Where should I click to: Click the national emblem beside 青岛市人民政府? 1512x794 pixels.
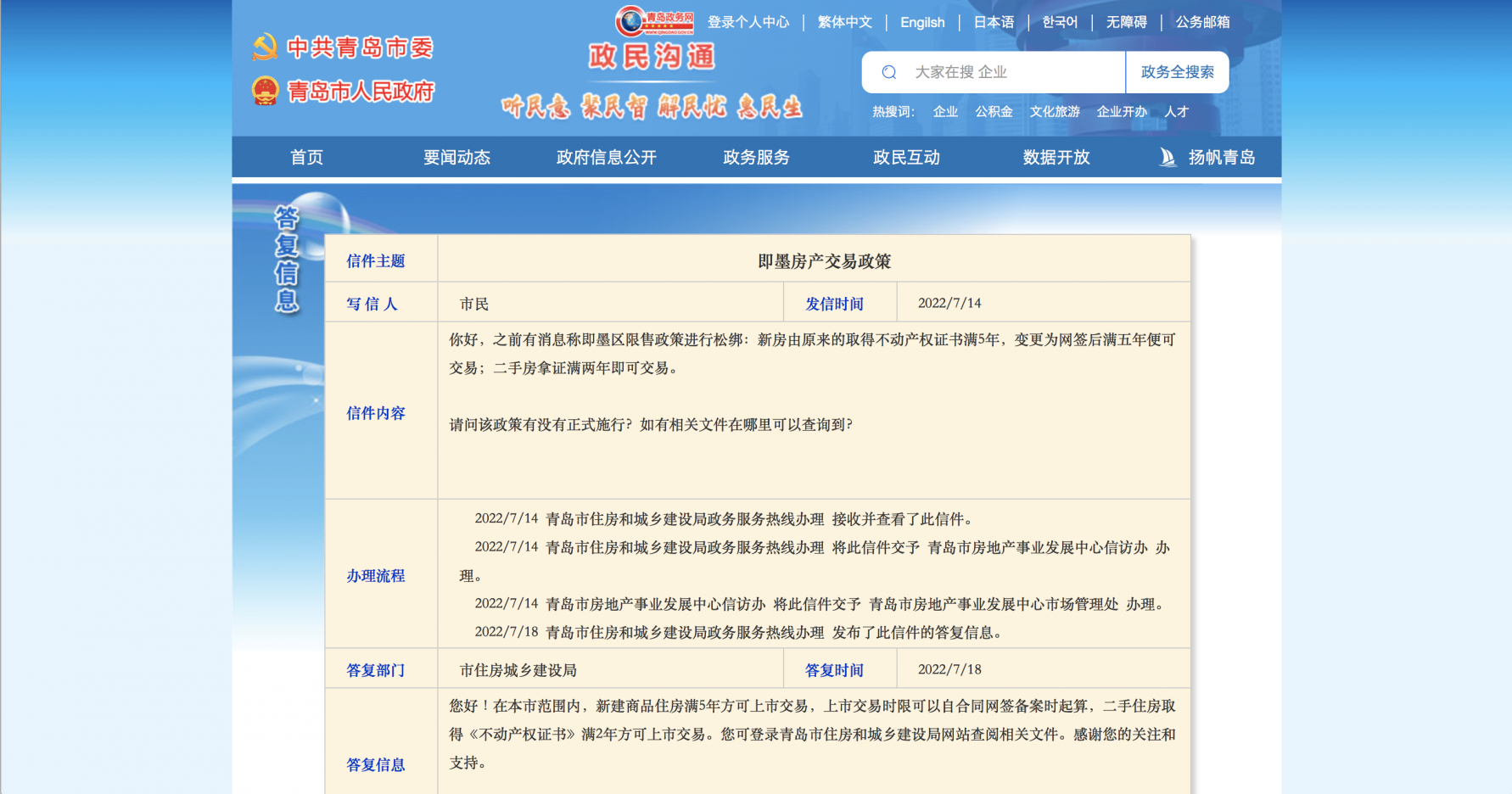[x=266, y=89]
